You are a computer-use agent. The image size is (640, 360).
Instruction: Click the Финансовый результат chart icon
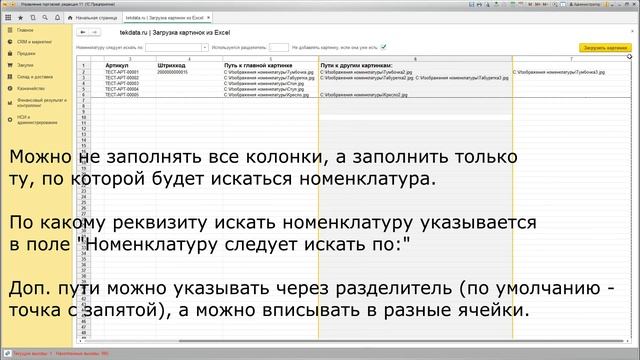10,102
